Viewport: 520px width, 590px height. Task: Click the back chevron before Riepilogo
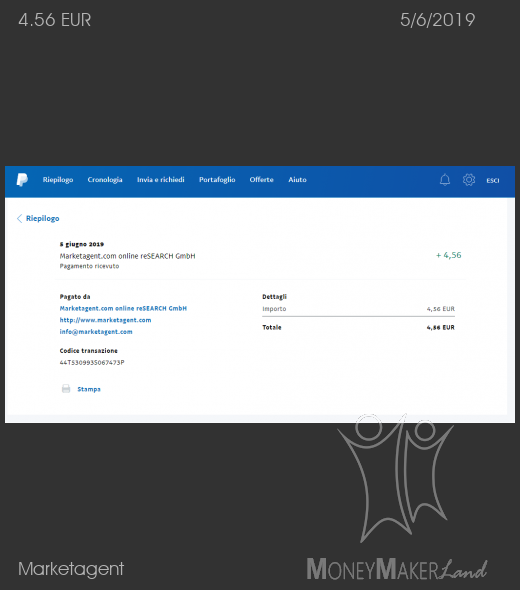click(19, 218)
